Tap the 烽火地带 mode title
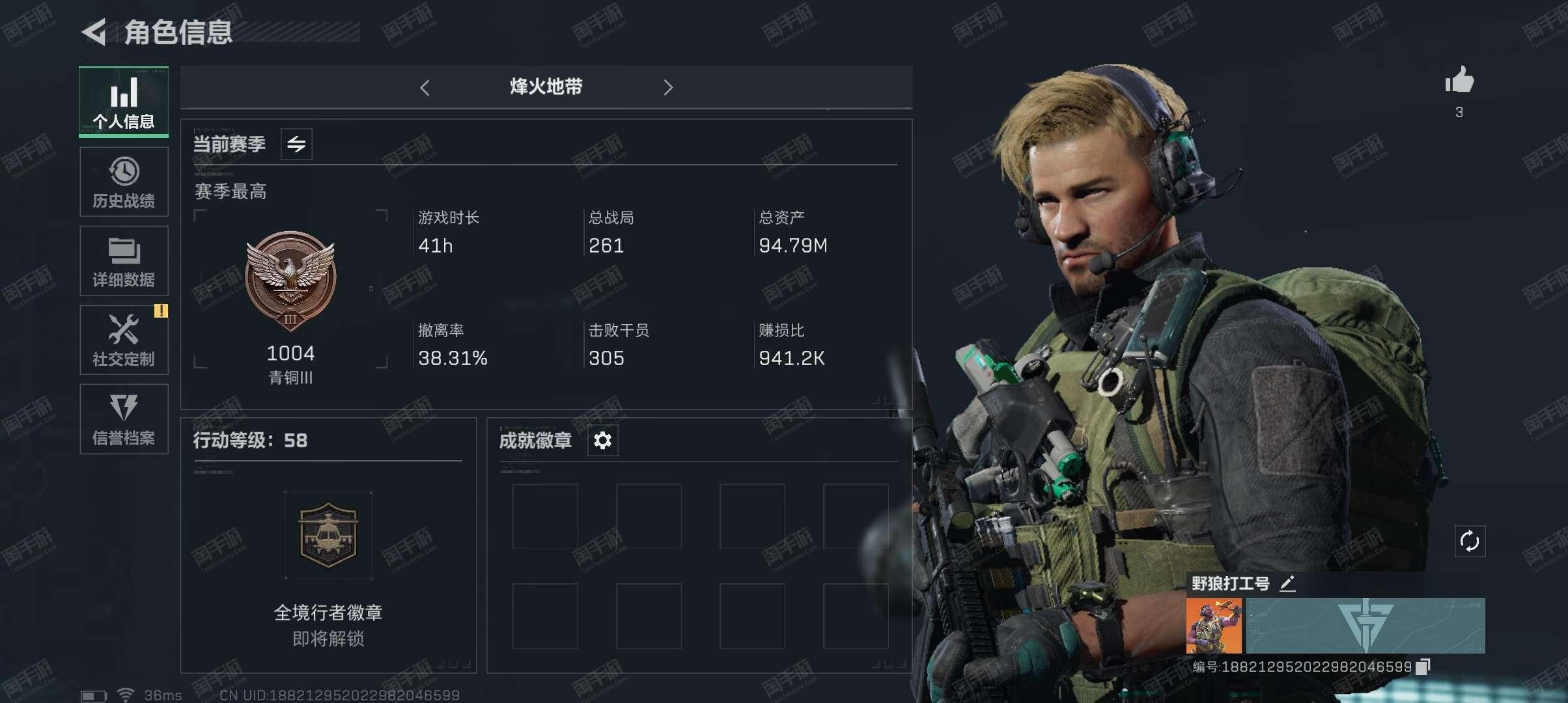Screen dimensions: 1568x703 pos(546,87)
